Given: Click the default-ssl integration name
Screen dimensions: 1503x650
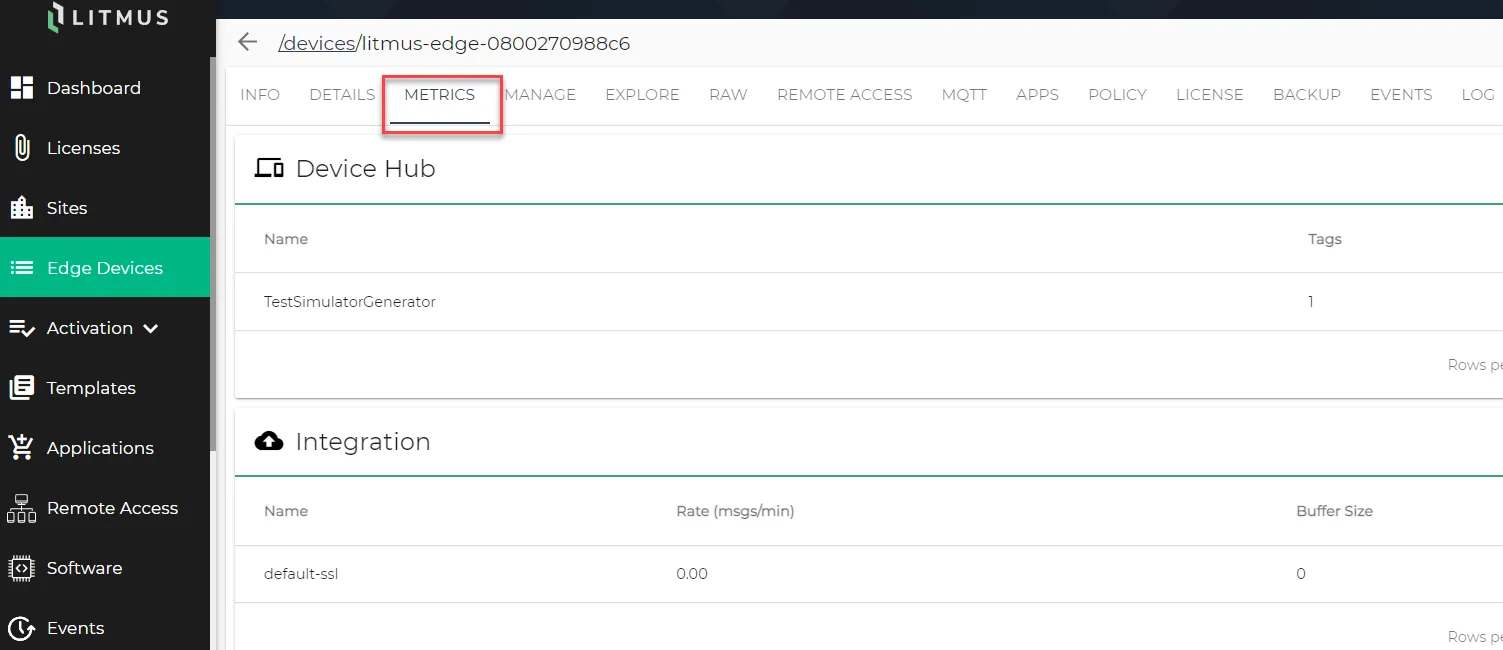Looking at the screenshot, I should (301, 574).
